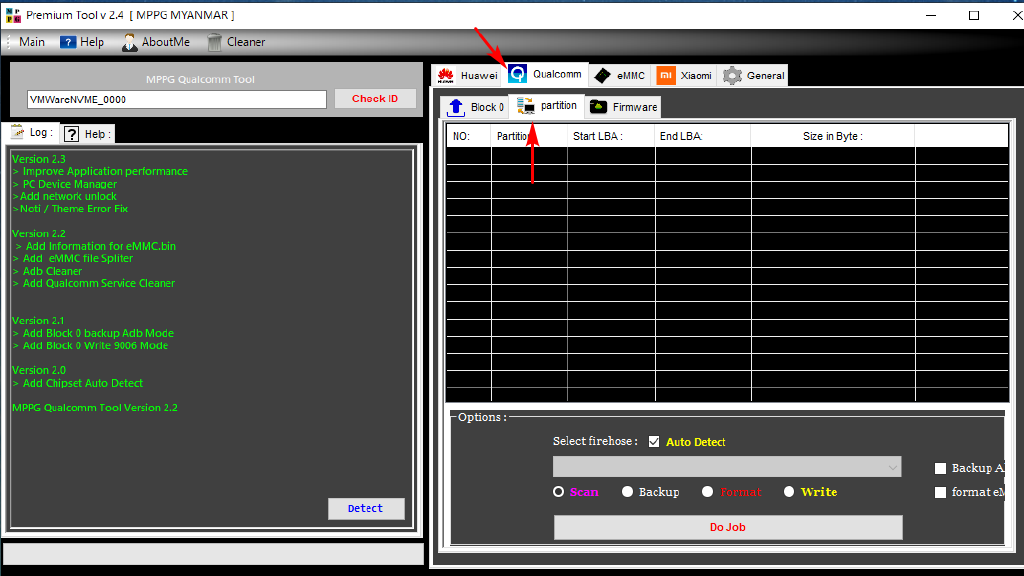Tick the format eMMC checkbox

pyautogui.click(x=940, y=492)
